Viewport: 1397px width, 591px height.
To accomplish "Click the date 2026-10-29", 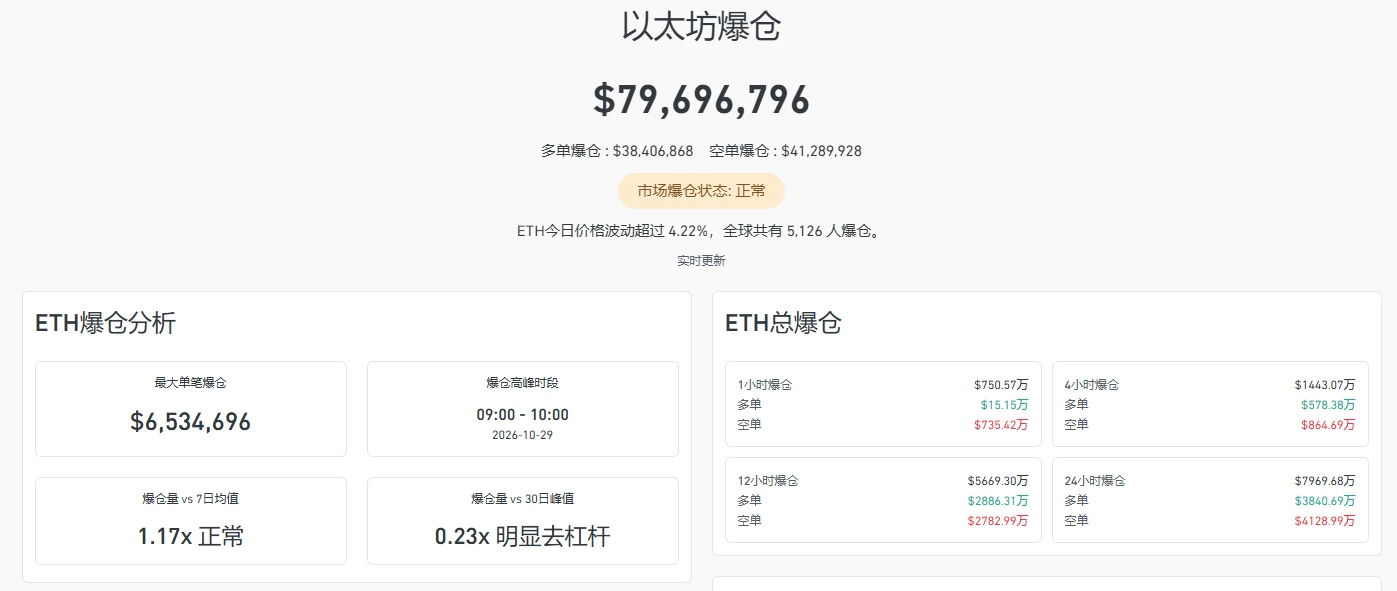I will click(x=522, y=436).
